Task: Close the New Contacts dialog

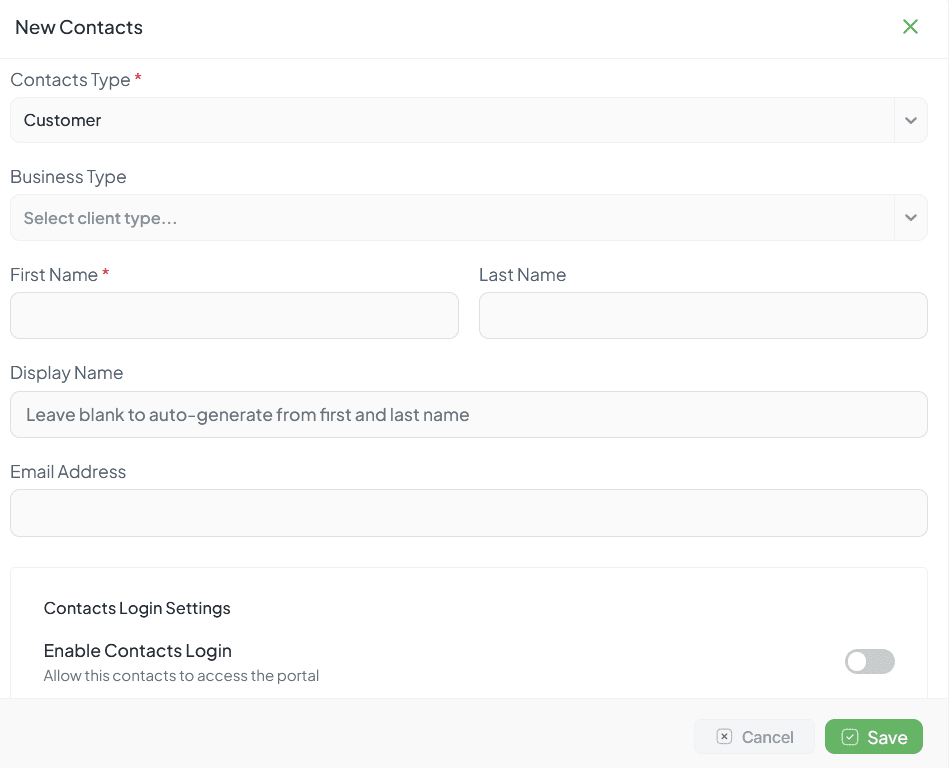Action: click(x=910, y=27)
